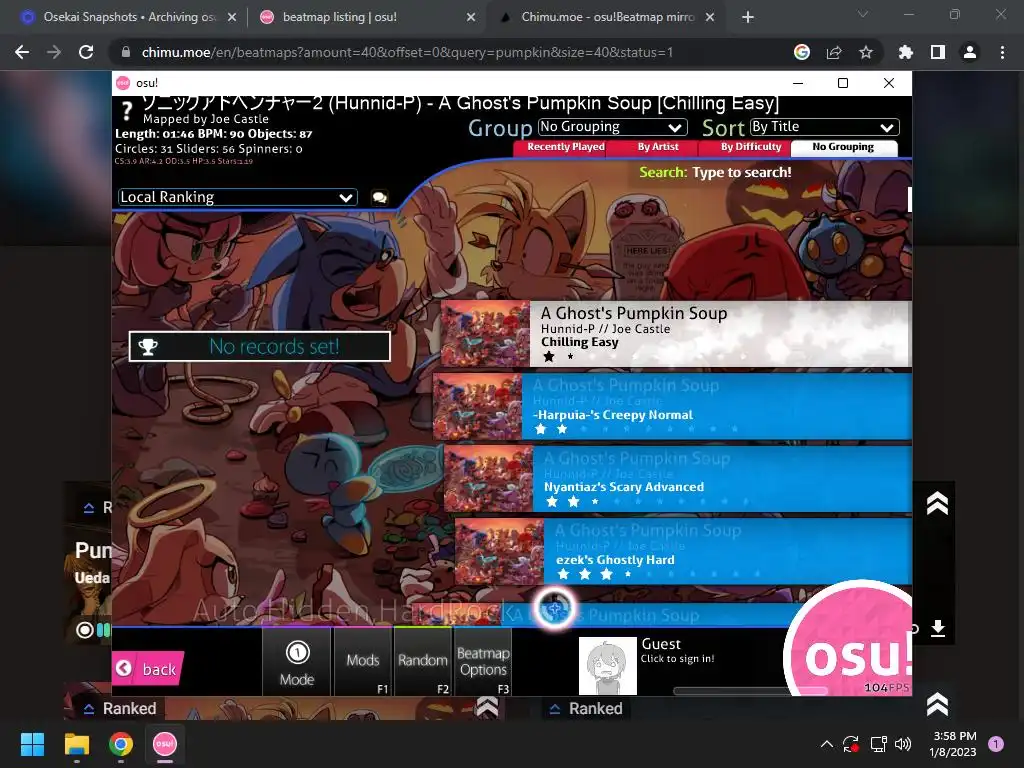Go back in browser history
Viewport: 1024px width, 768px height.
tap(22, 52)
